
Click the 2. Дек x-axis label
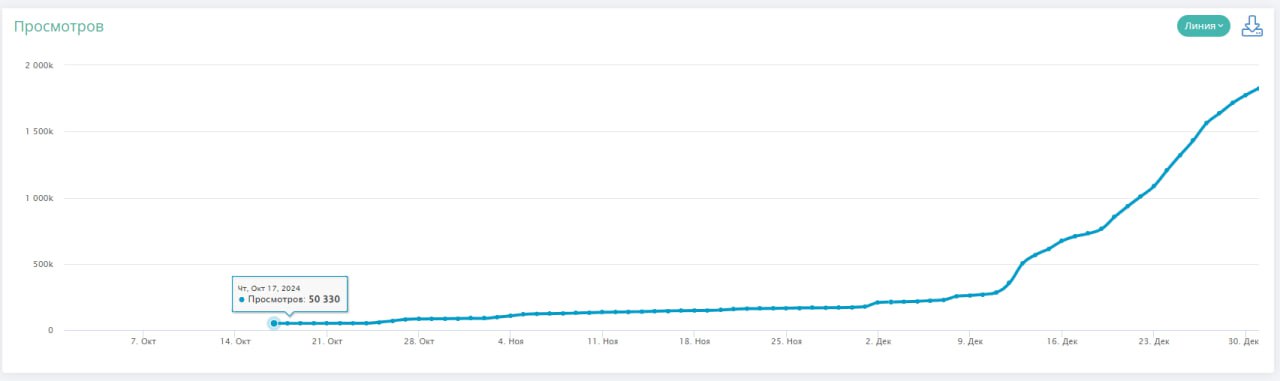click(x=879, y=342)
